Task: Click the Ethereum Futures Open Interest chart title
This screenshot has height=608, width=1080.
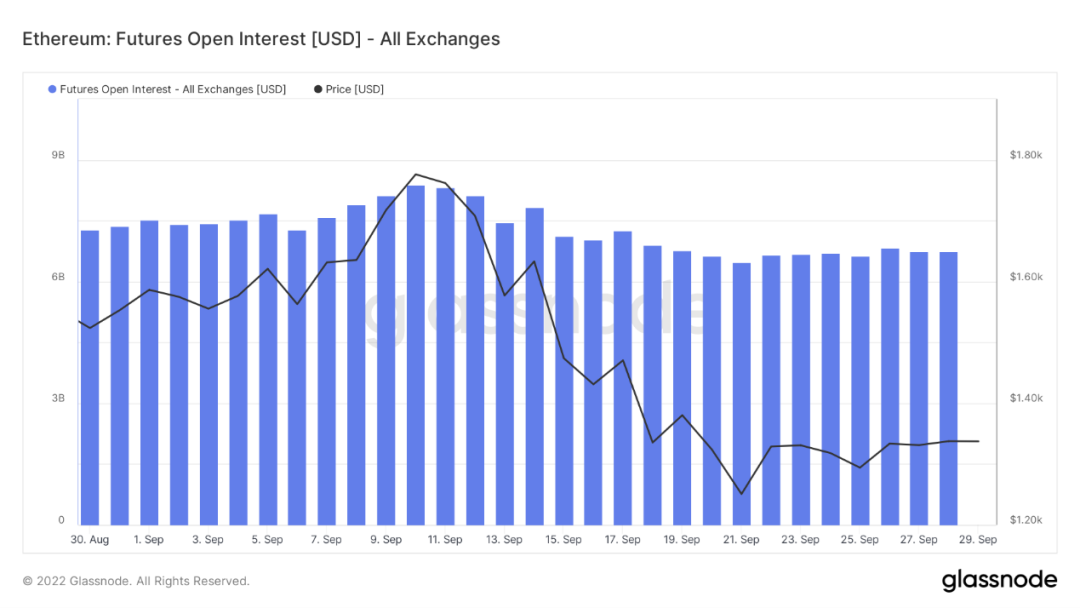Action: coord(261,39)
